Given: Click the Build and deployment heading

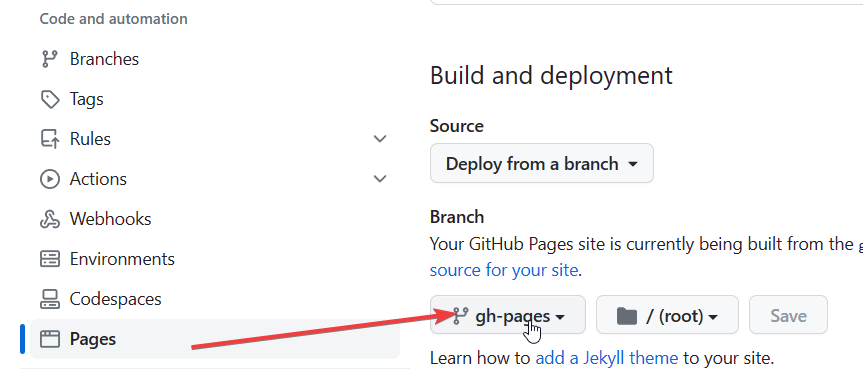Looking at the screenshot, I should (551, 75).
